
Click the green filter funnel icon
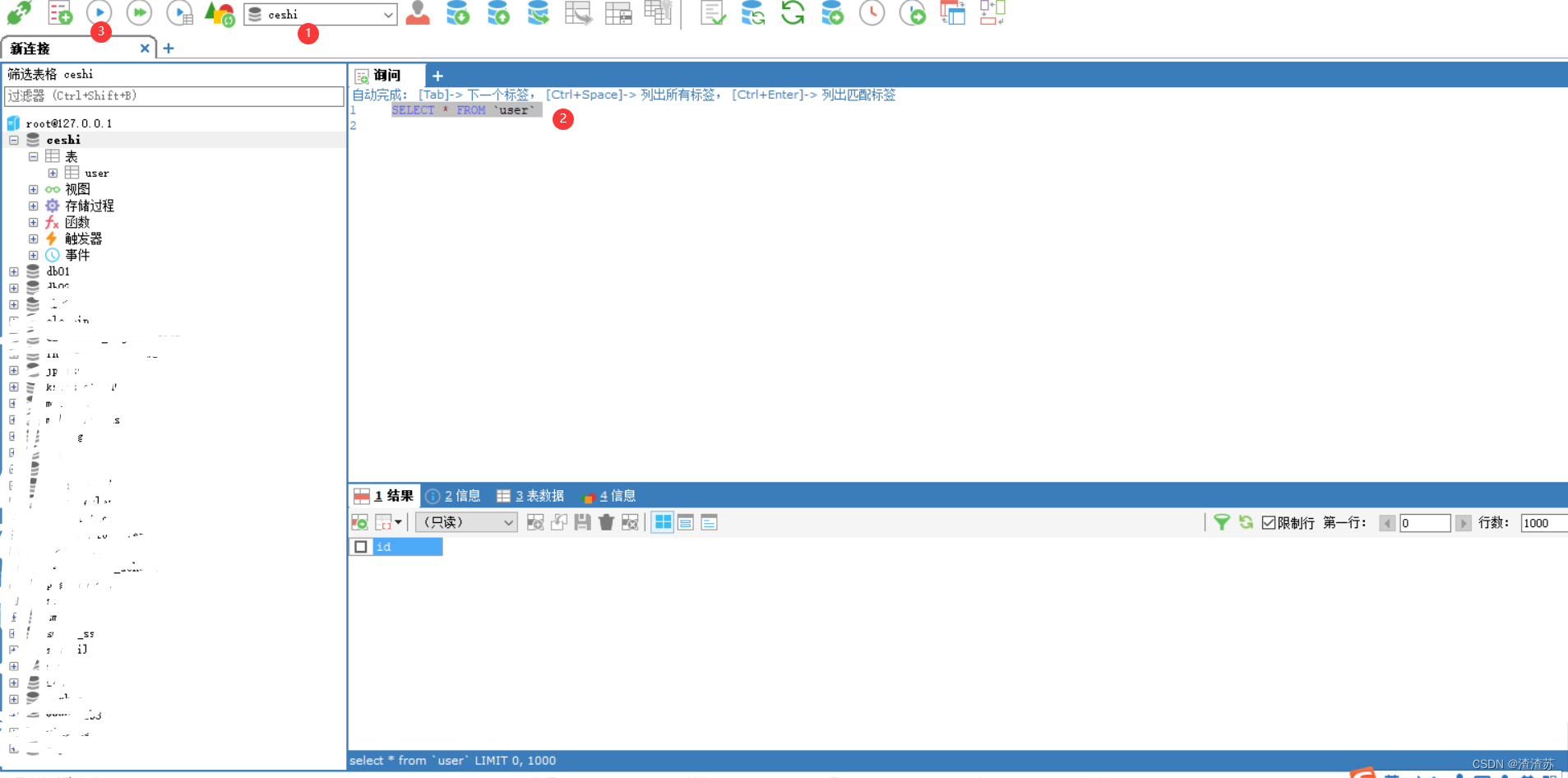click(x=1222, y=522)
